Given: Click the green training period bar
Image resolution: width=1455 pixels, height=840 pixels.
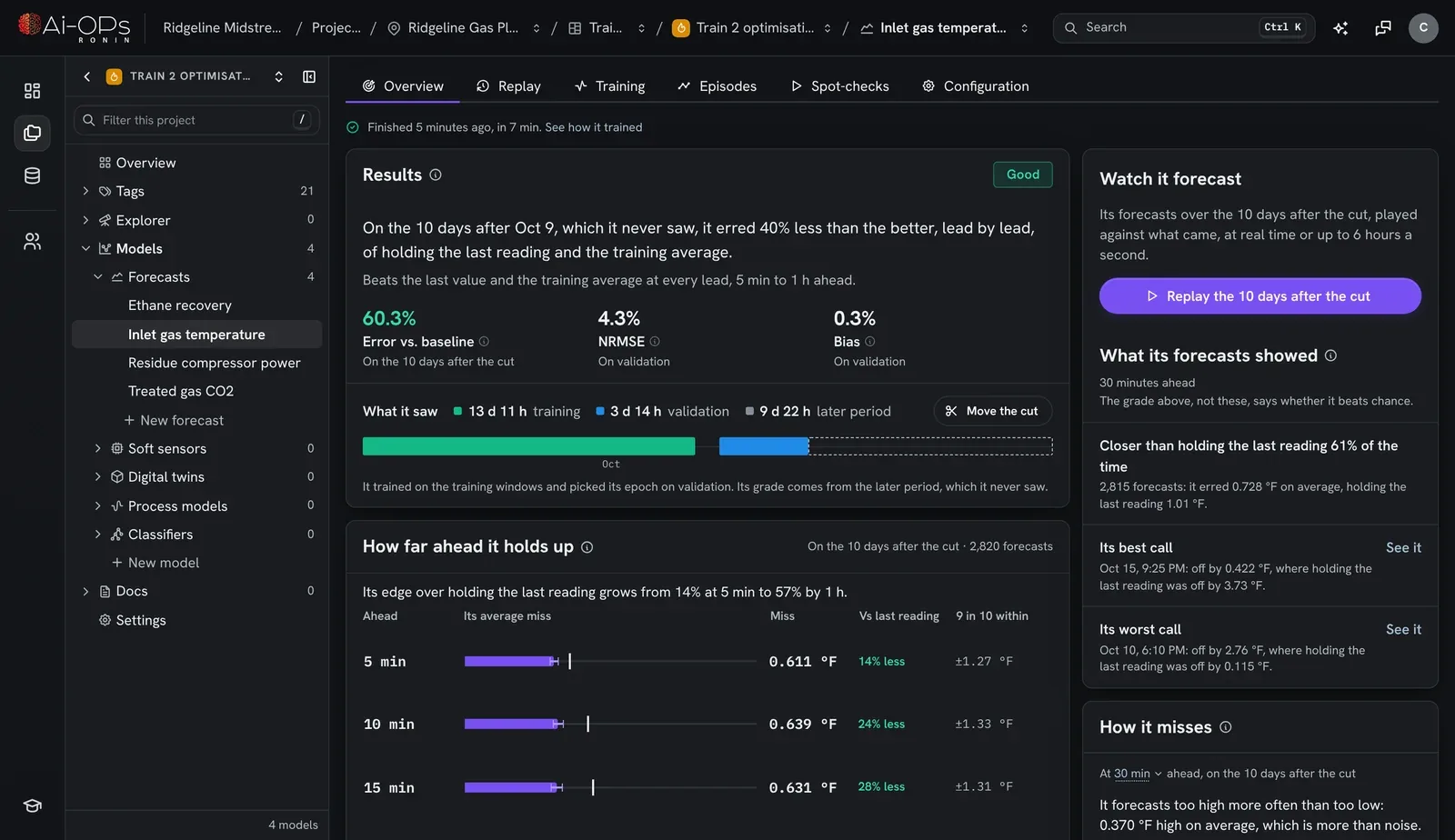Looking at the screenshot, I should coord(528,446).
